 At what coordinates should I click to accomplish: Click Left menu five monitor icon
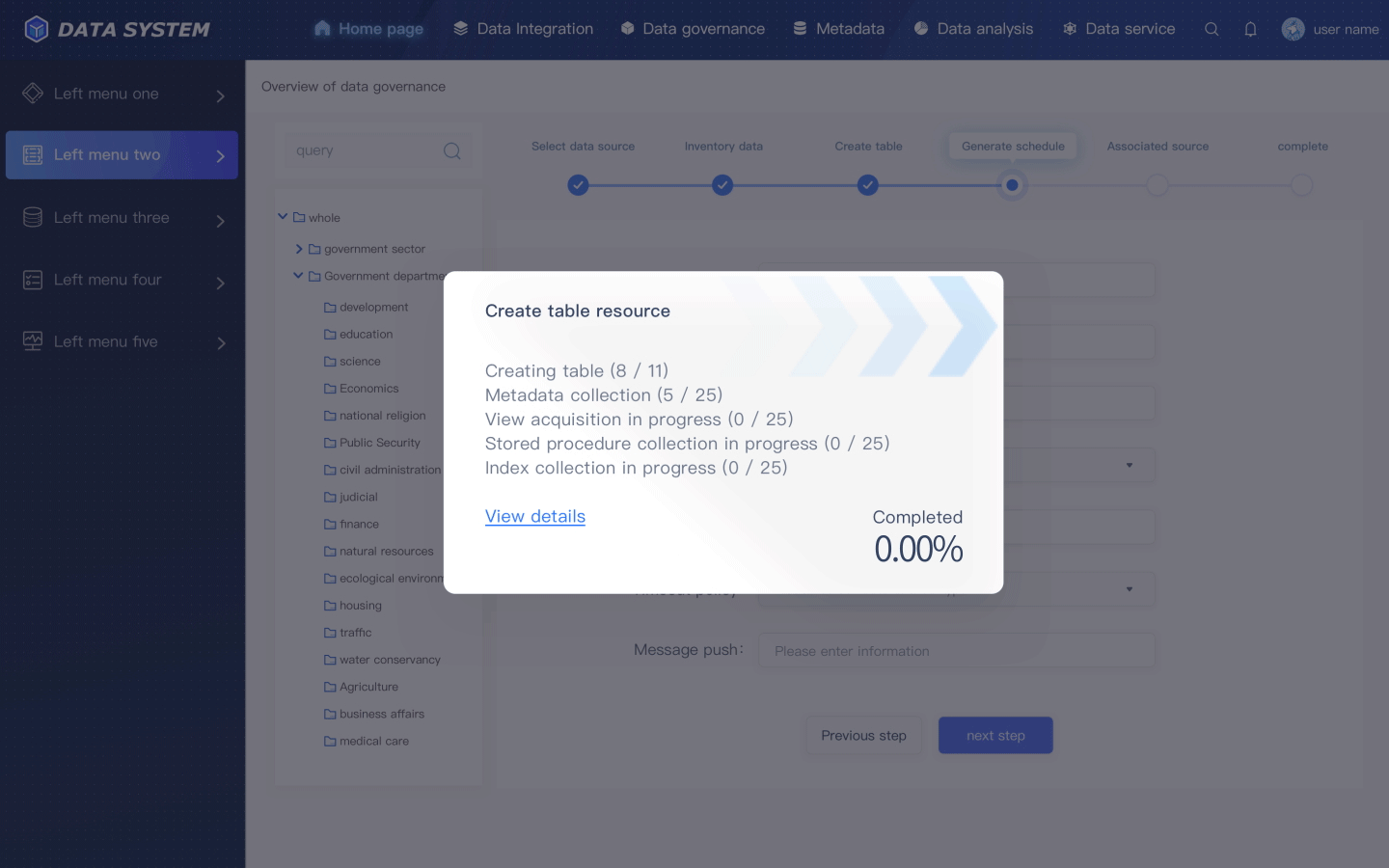coord(33,341)
